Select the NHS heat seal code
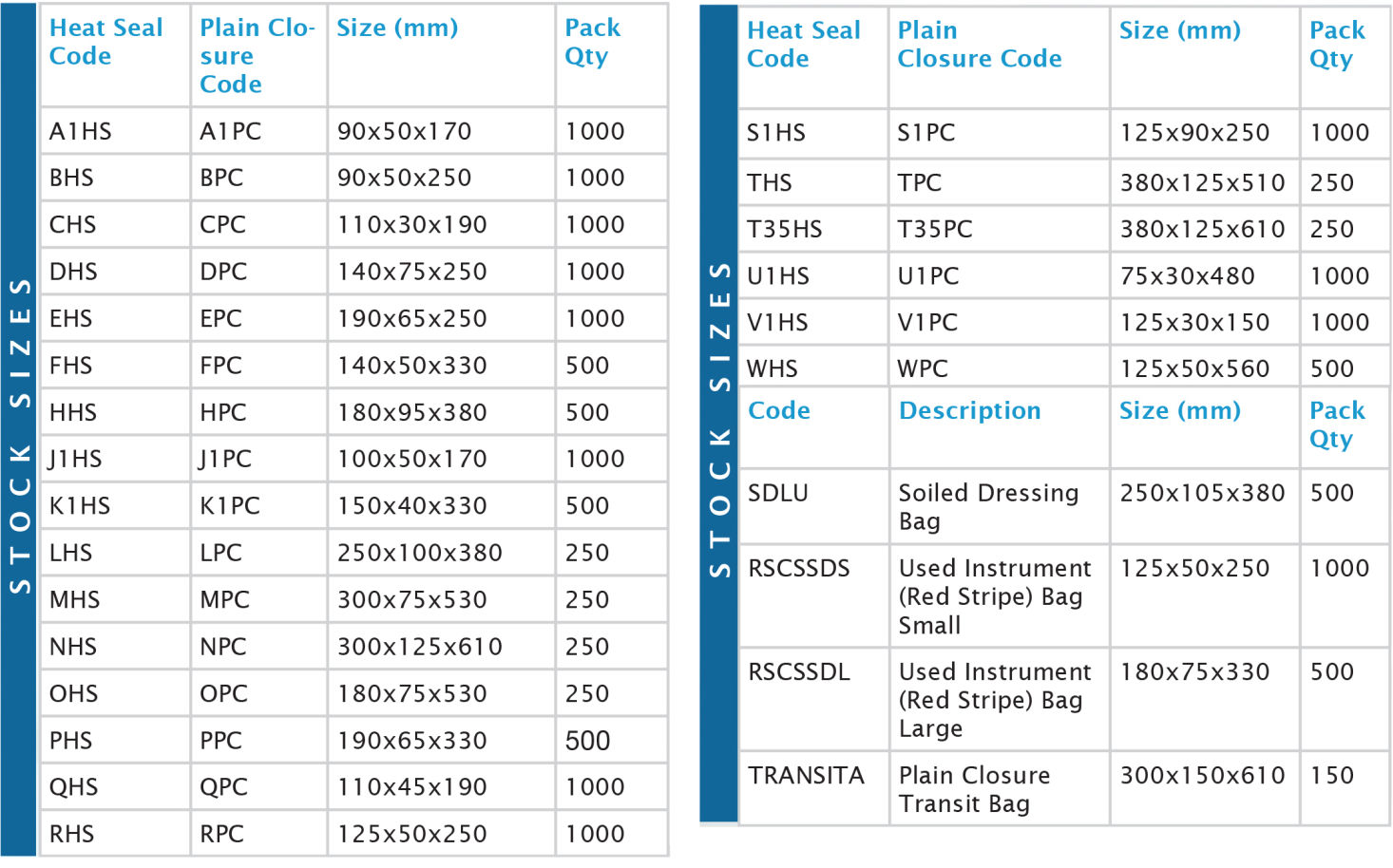This screenshot has width=1393, height=868. tap(73, 647)
